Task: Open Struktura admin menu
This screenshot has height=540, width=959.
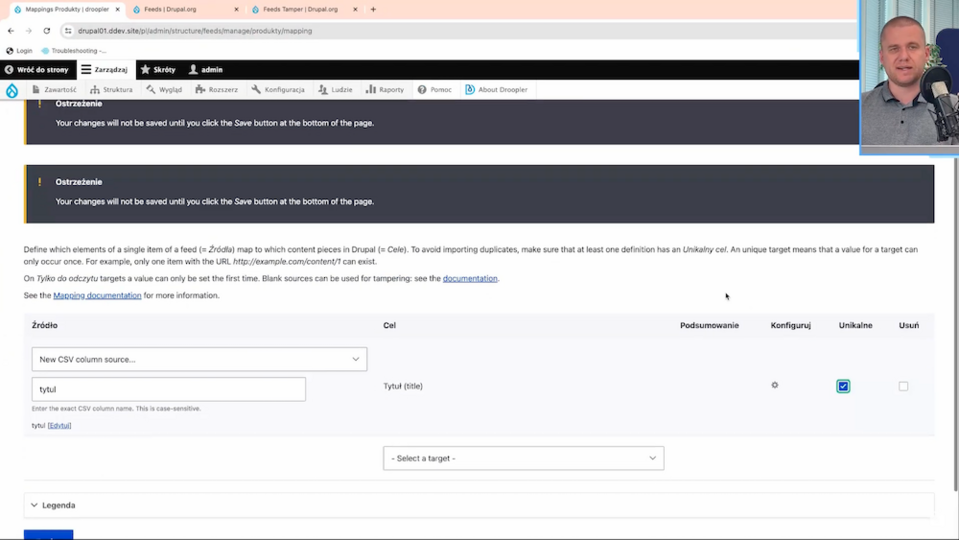Action: 111,89
